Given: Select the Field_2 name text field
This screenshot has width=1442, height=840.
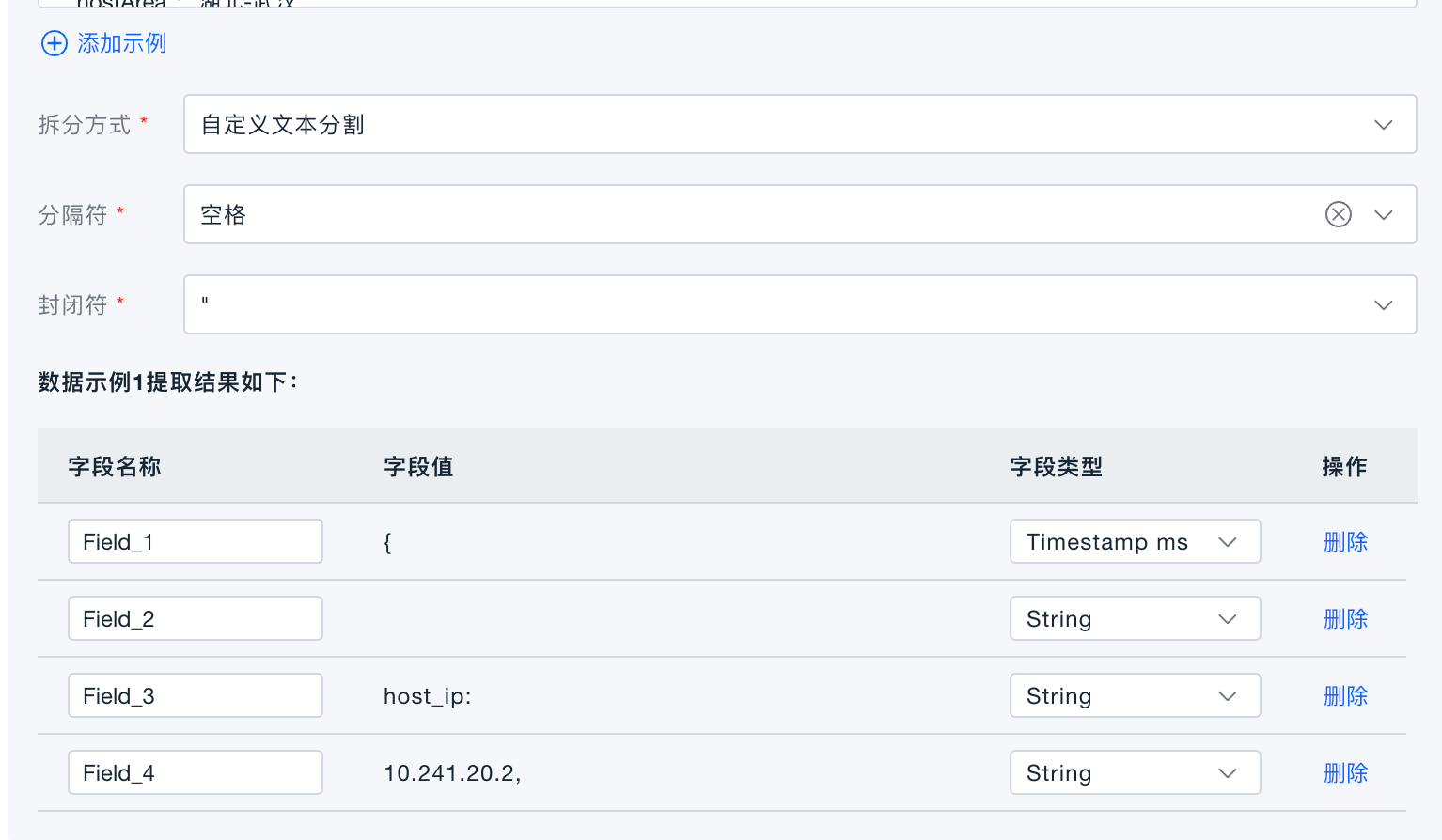Looking at the screenshot, I should click(x=195, y=618).
